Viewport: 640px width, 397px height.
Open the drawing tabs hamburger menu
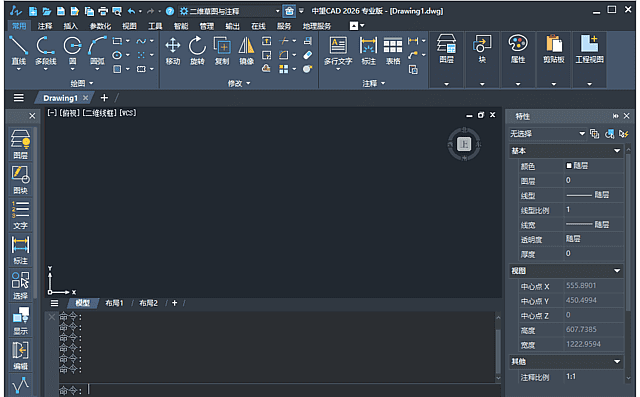[19, 98]
